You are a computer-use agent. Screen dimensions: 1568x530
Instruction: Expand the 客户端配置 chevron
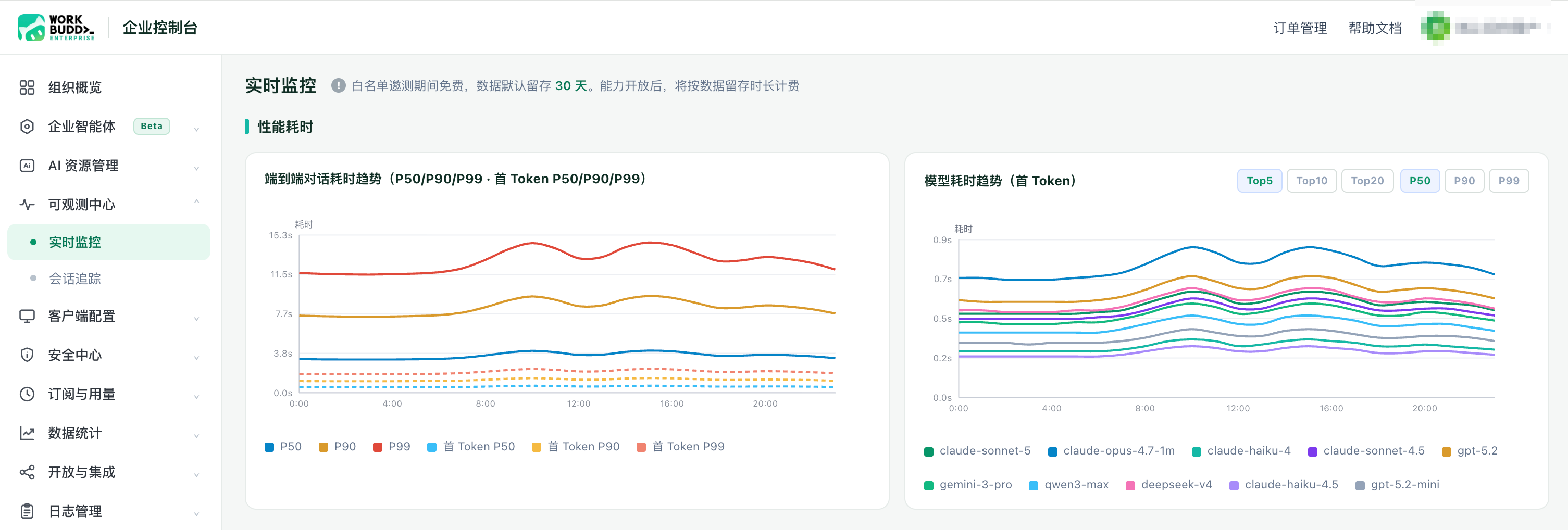coord(196,318)
